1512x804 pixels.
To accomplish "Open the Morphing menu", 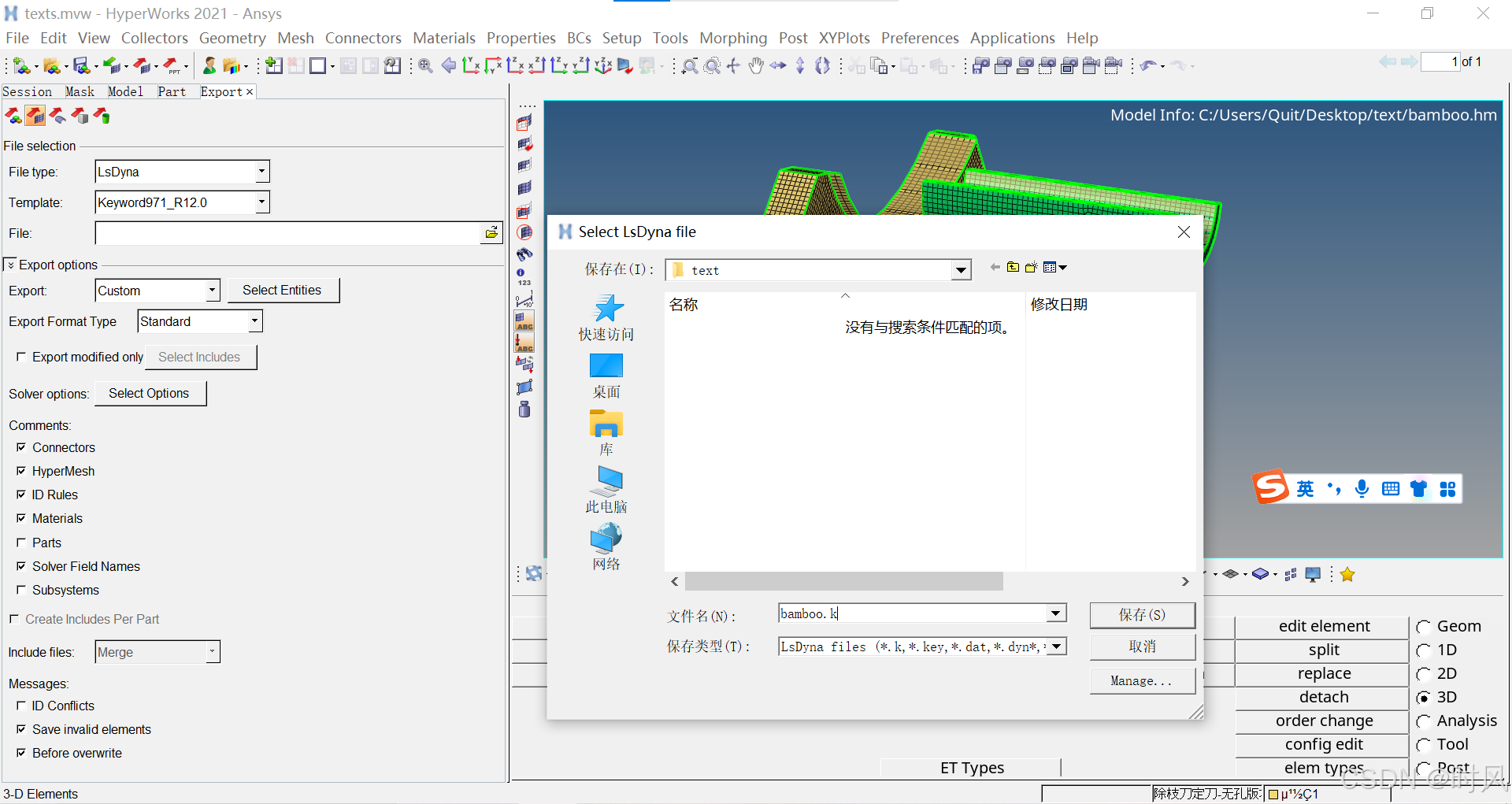I will pyautogui.click(x=733, y=38).
